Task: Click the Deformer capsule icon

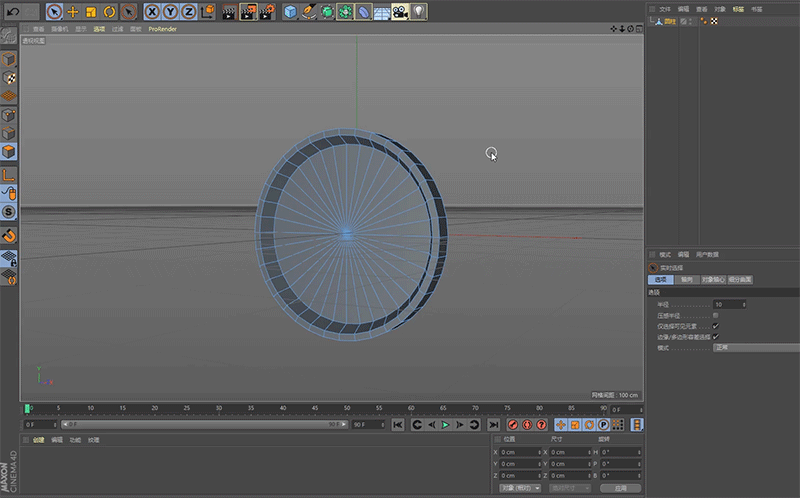Action: coord(363,11)
